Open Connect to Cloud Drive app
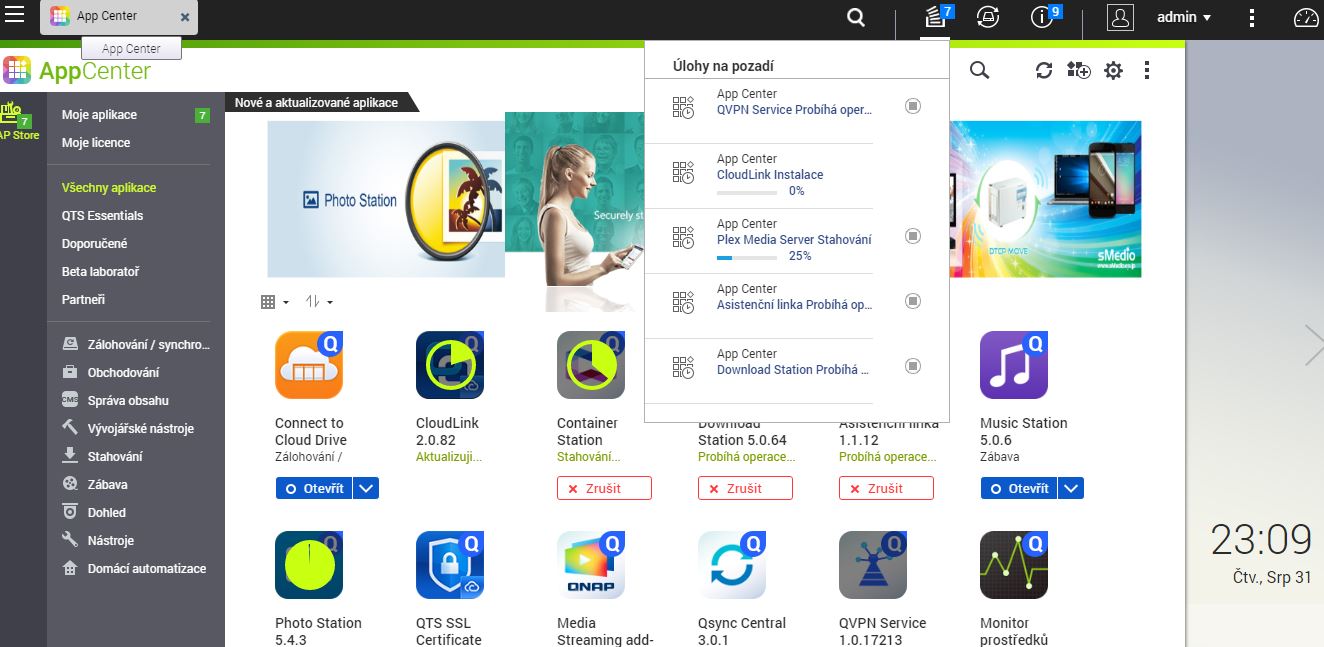1324x647 pixels. [314, 488]
